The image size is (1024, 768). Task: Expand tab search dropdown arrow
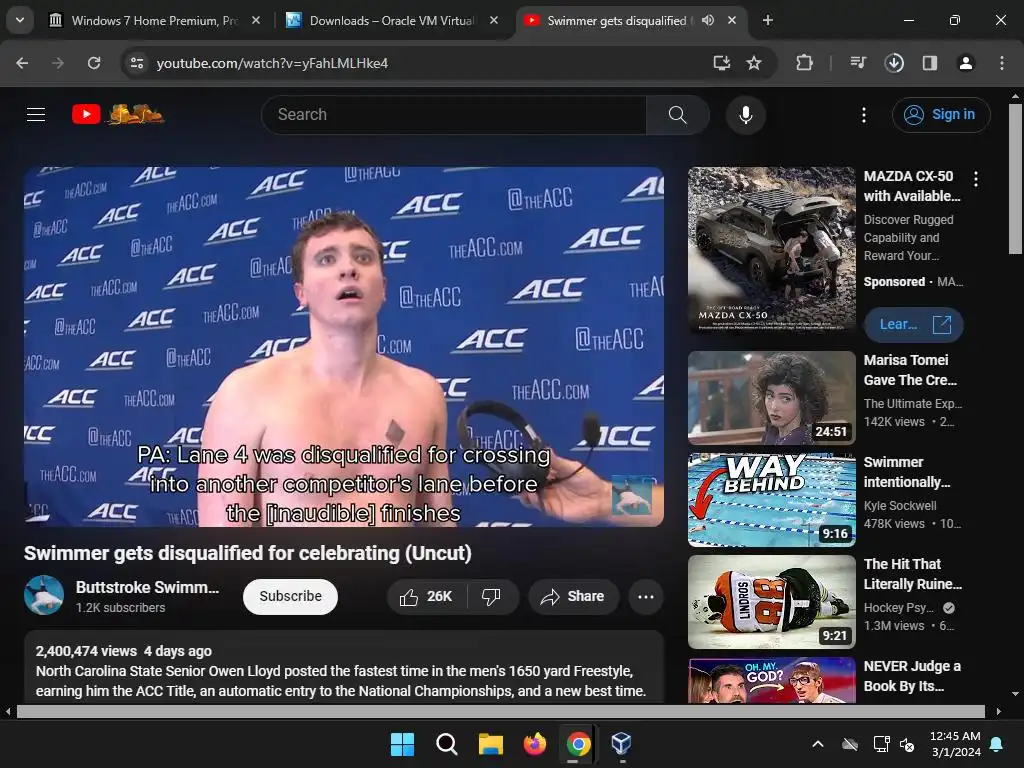[x=20, y=20]
